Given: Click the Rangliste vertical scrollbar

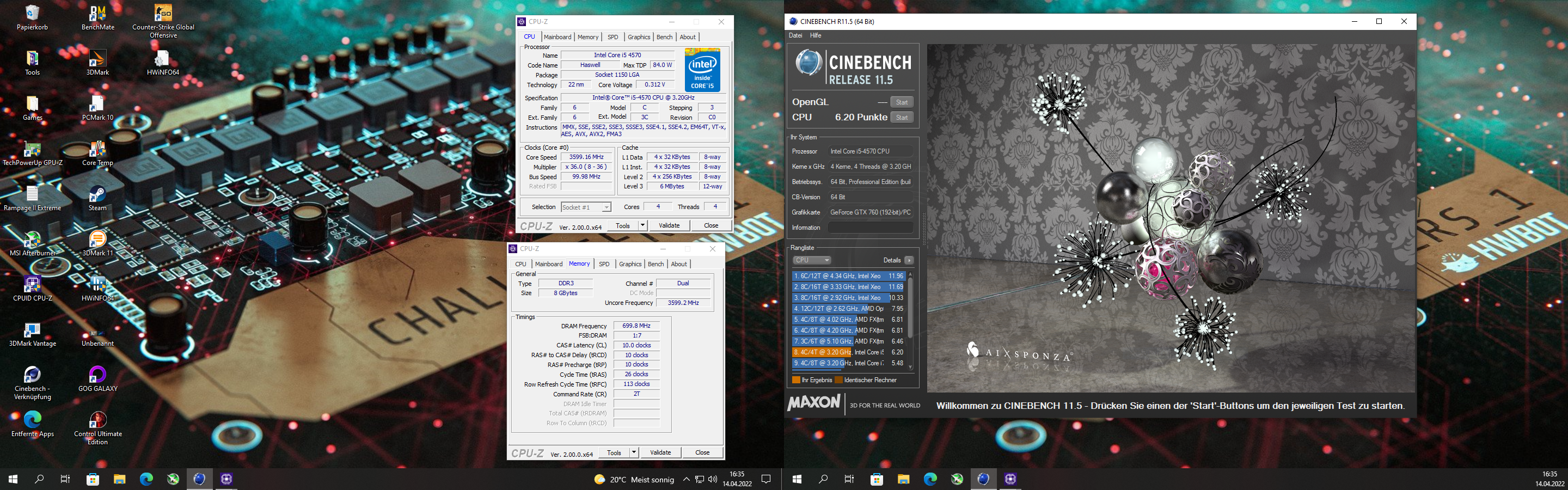Looking at the screenshot, I should coord(911,321).
